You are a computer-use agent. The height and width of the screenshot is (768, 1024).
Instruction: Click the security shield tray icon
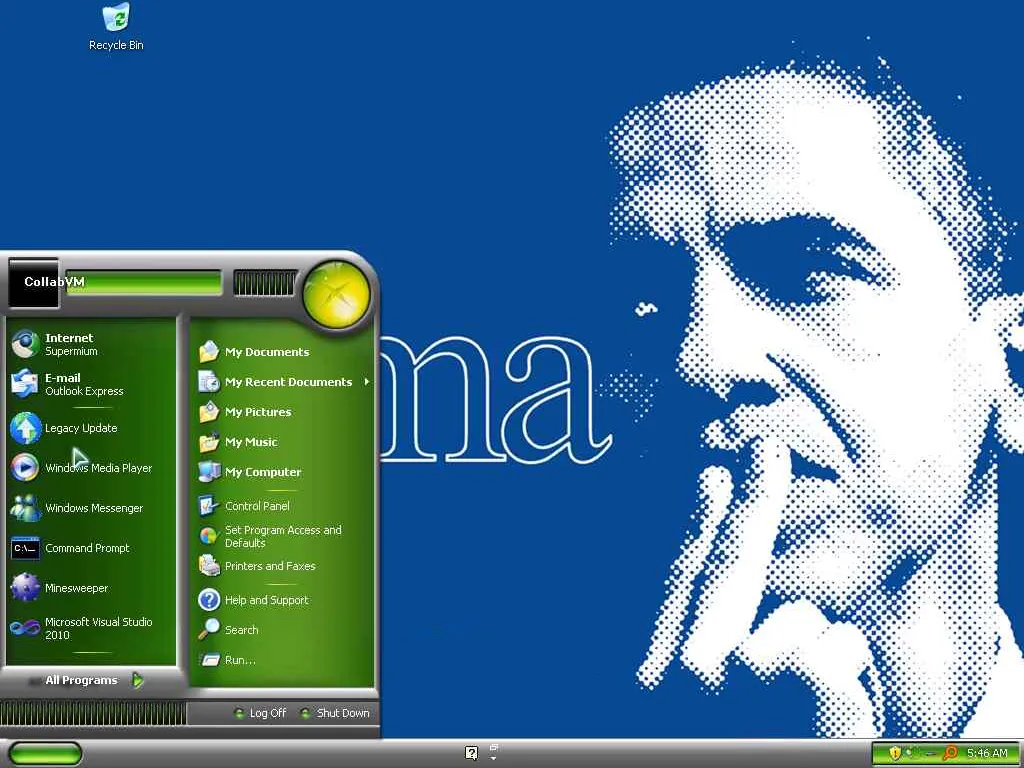895,753
